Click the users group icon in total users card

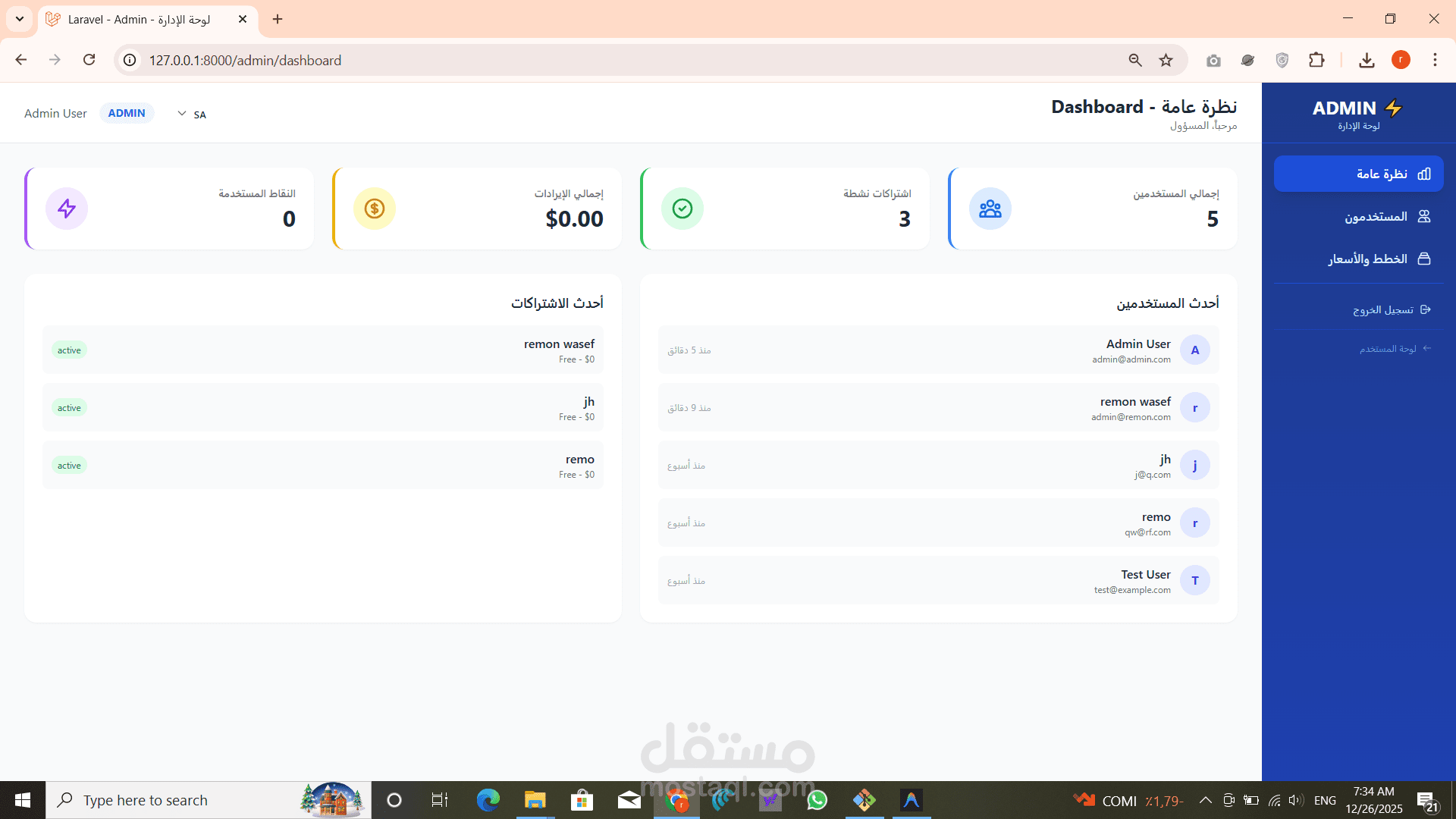(x=990, y=209)
